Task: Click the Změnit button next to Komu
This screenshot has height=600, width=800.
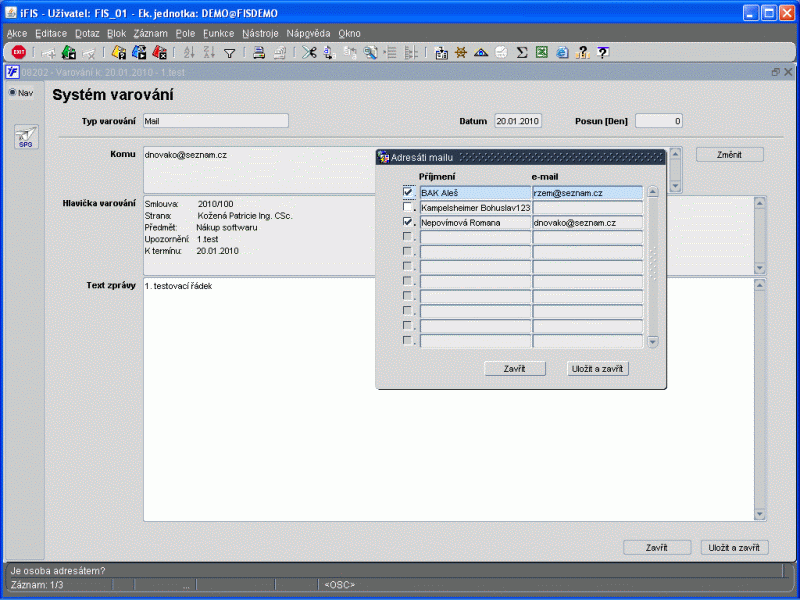Action: pos(730,155)
